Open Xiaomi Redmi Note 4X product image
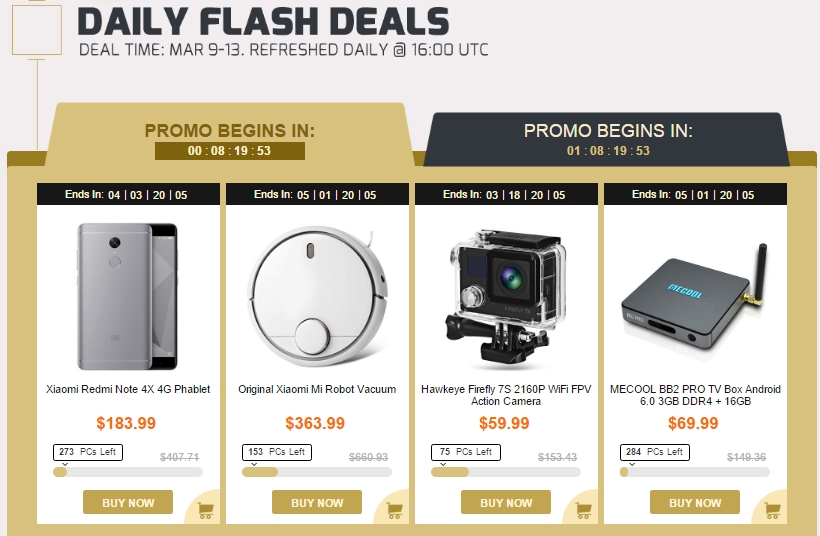The image size is (820, 536). [128, 296]
